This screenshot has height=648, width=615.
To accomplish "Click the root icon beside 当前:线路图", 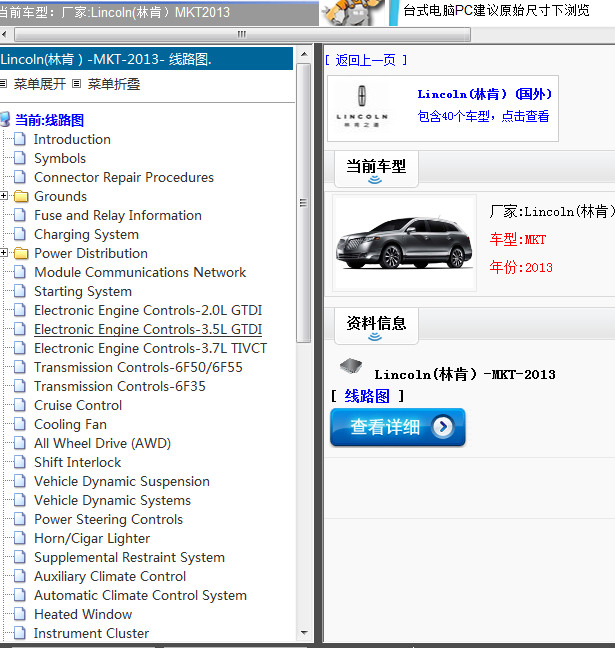I will [6, 120].
